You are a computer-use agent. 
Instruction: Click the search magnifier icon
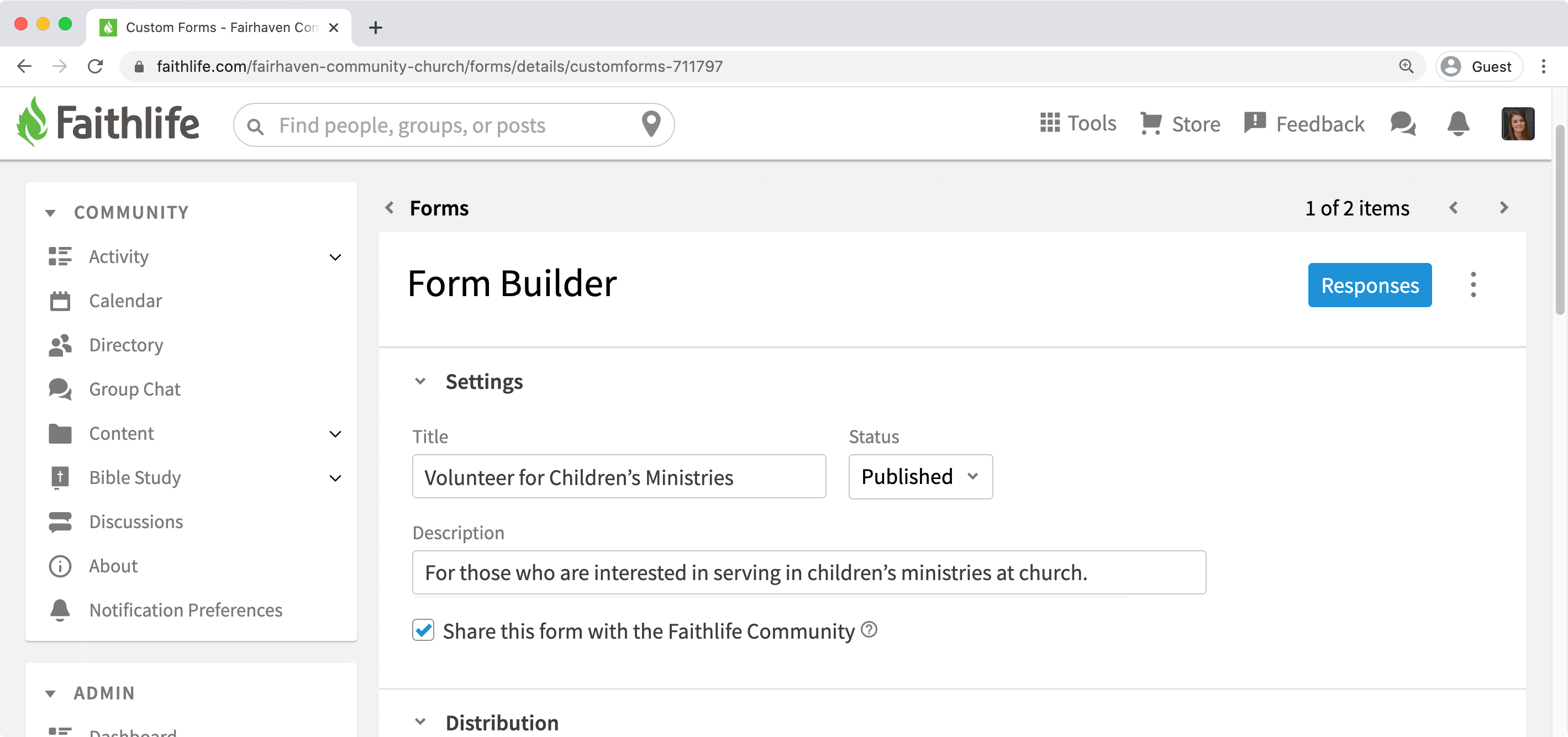coord(256,127)
